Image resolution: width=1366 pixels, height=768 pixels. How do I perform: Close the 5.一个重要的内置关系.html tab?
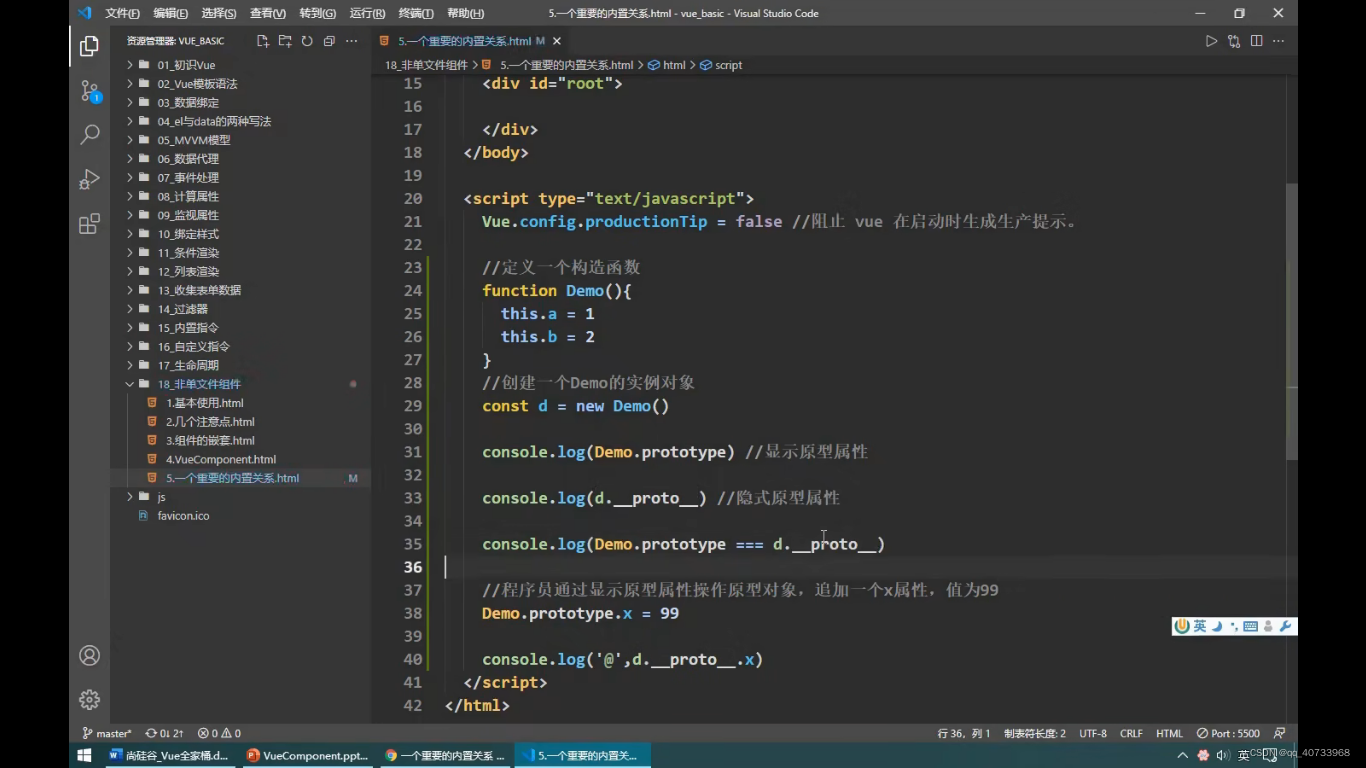point(557,41)
